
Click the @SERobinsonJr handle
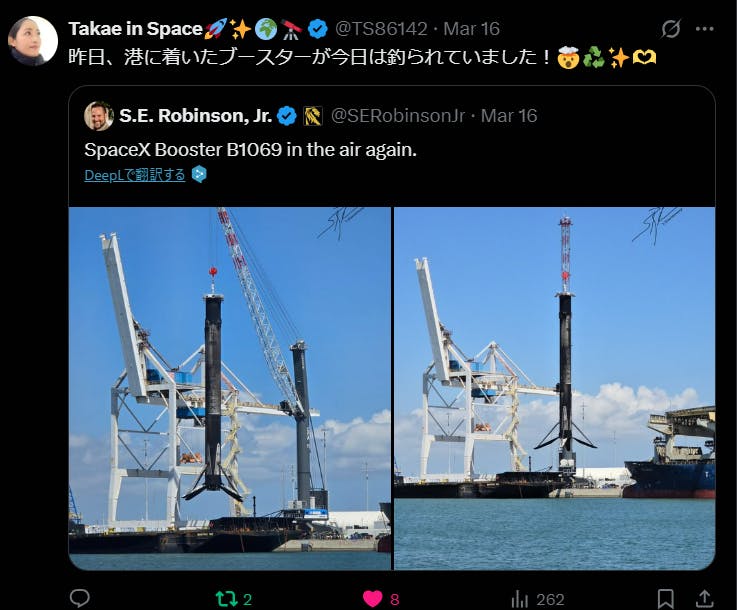pos(398,116)
